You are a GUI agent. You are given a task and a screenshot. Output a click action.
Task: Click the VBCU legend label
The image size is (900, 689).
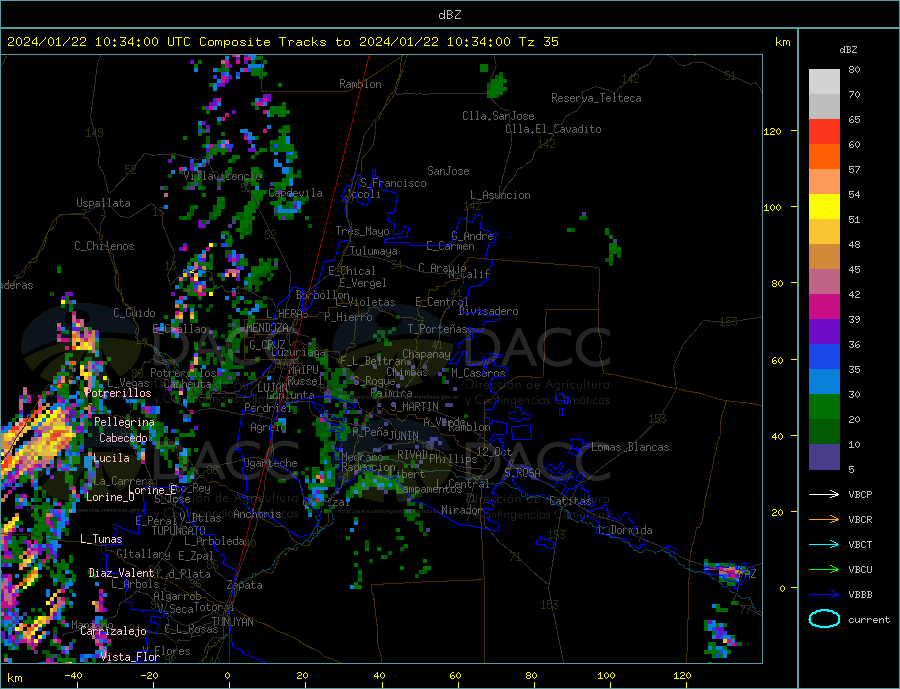(860, 570)
